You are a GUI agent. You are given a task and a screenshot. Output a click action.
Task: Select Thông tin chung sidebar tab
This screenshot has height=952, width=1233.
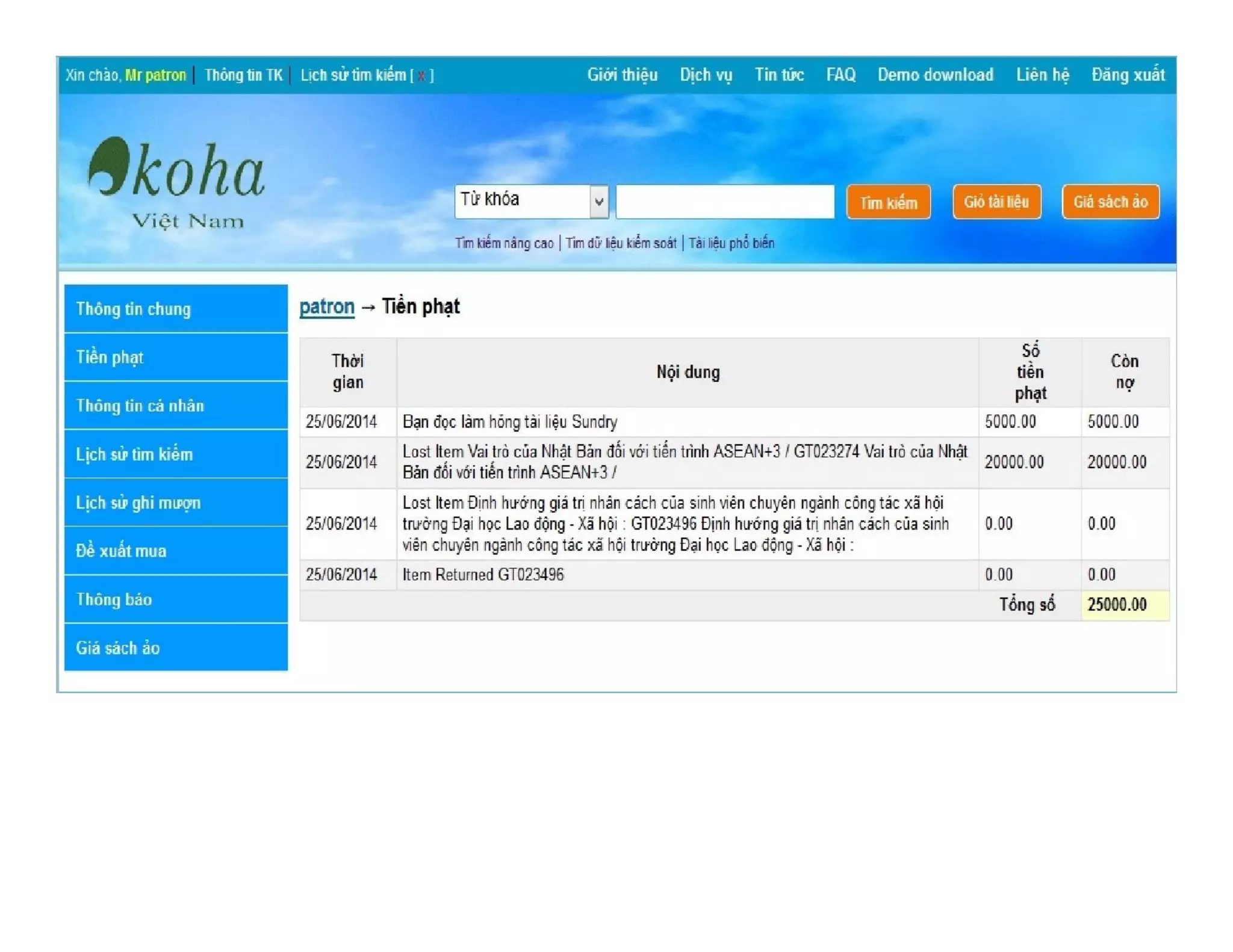[x=176, y=309]
